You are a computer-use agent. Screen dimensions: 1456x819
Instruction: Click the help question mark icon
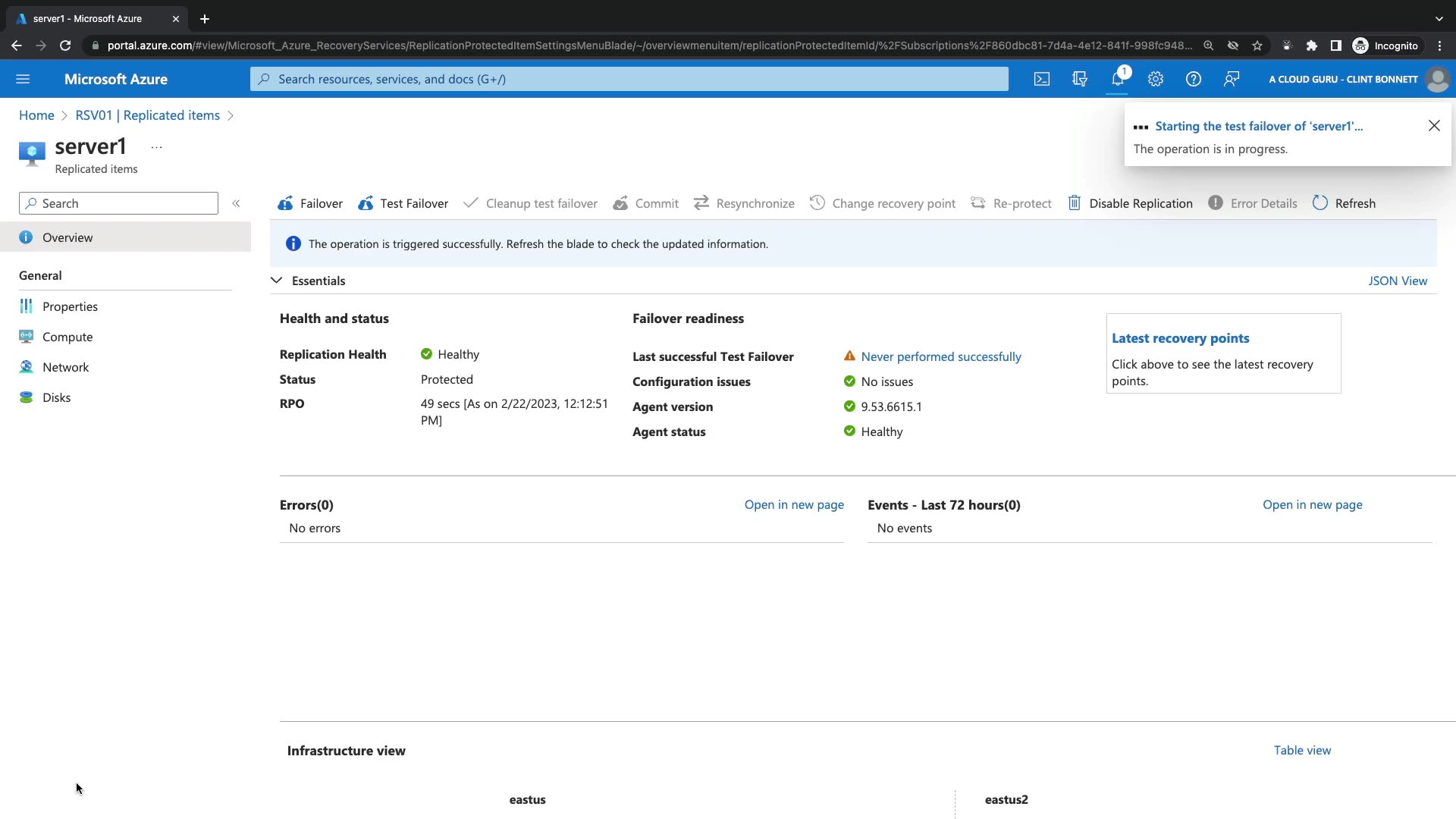pyautogui.click(x=1193, y=79)
